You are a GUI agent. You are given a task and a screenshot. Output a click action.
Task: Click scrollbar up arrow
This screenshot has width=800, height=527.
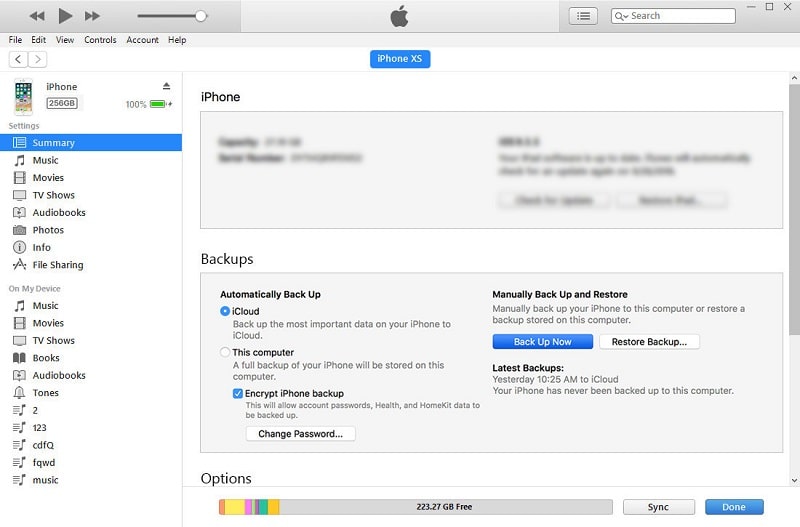[x=794, y=78]
